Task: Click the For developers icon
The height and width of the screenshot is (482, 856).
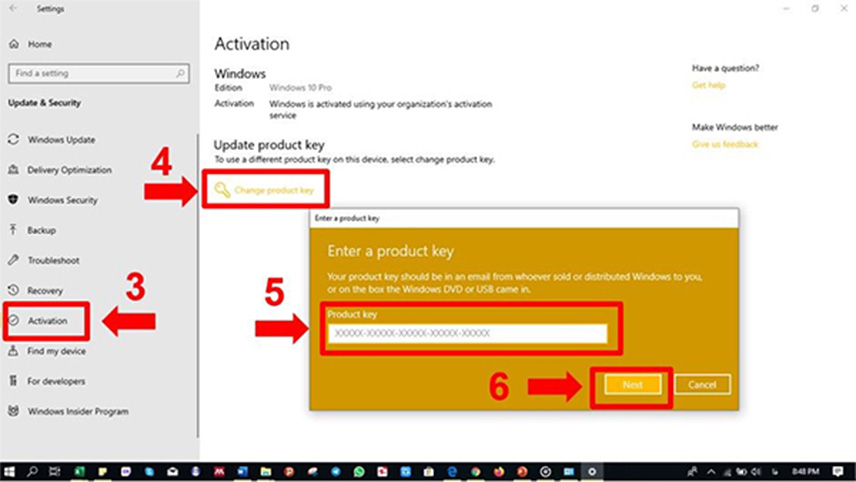Action: [14, 380]
